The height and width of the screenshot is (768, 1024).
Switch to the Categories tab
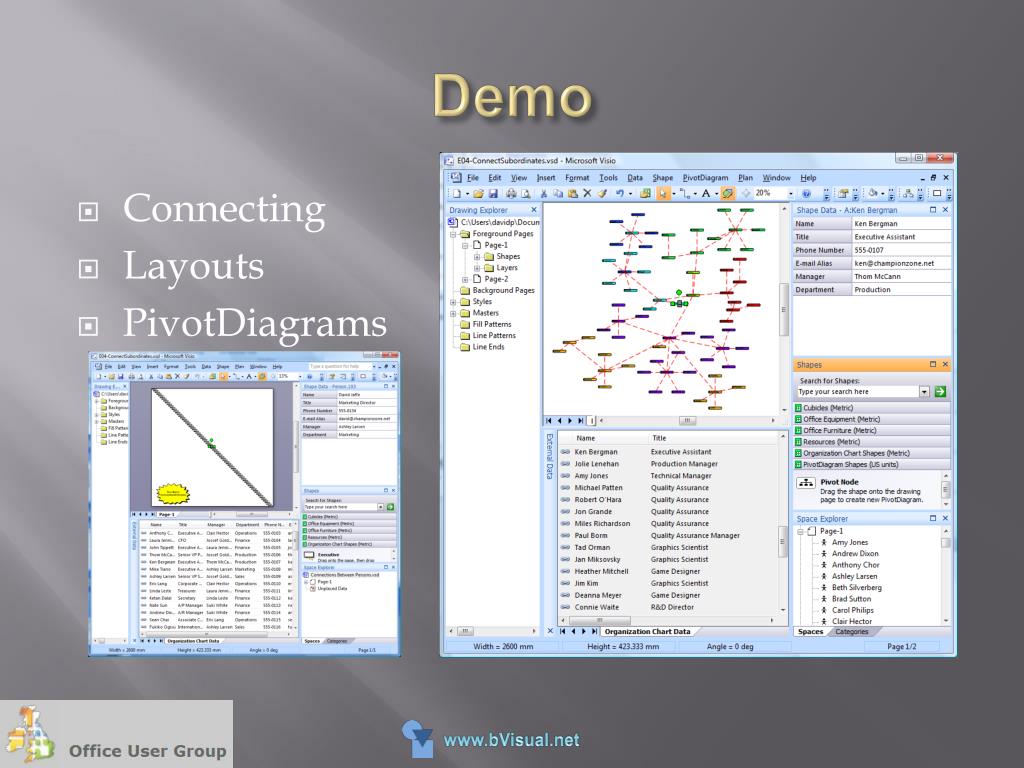[852, 632]
